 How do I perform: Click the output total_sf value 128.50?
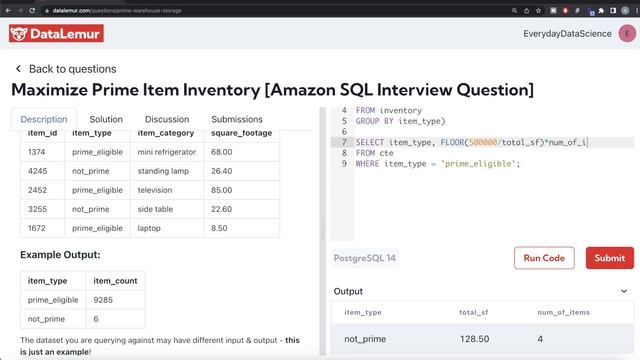point(474,339)
